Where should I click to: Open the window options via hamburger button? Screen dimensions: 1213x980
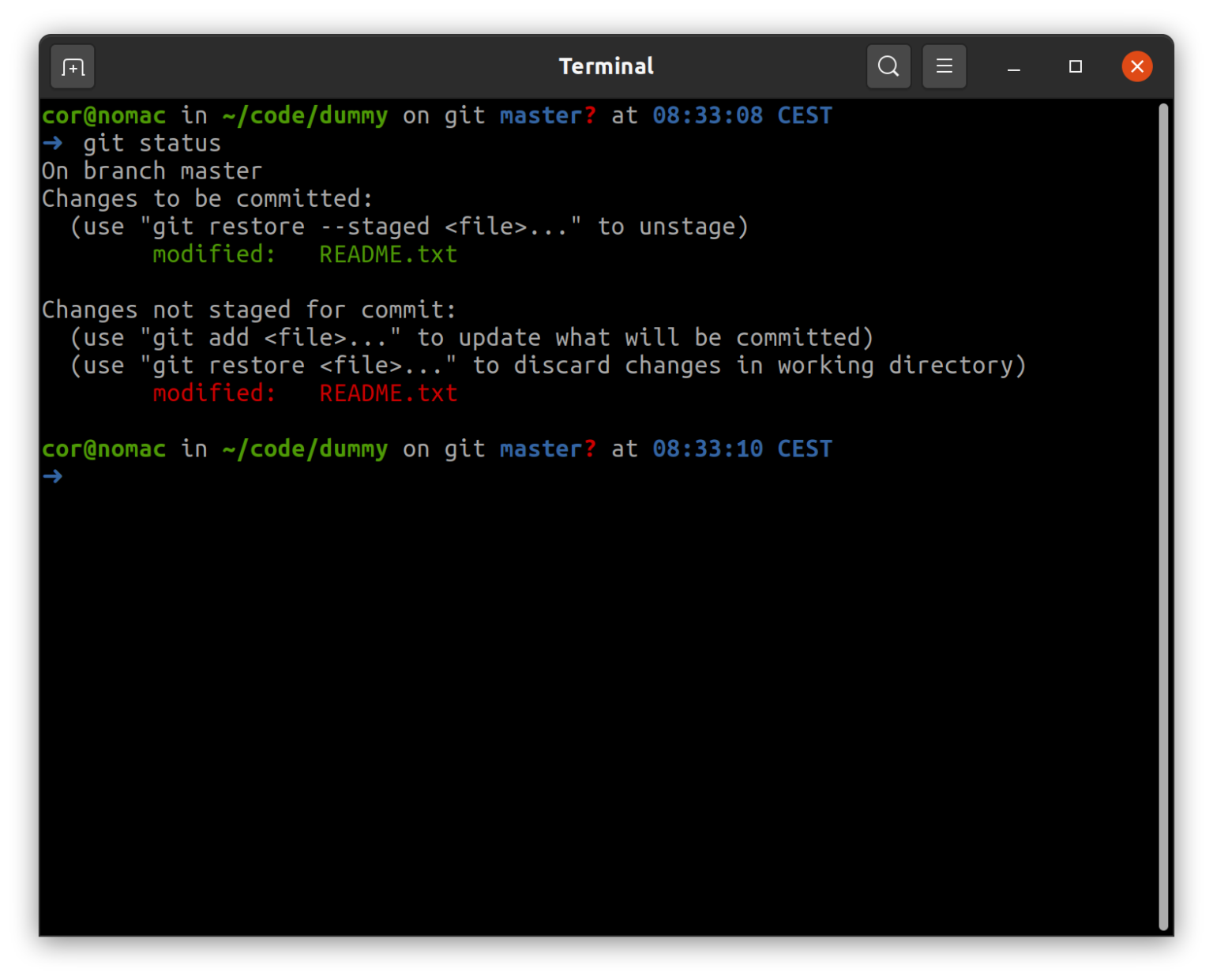(944, 66)
